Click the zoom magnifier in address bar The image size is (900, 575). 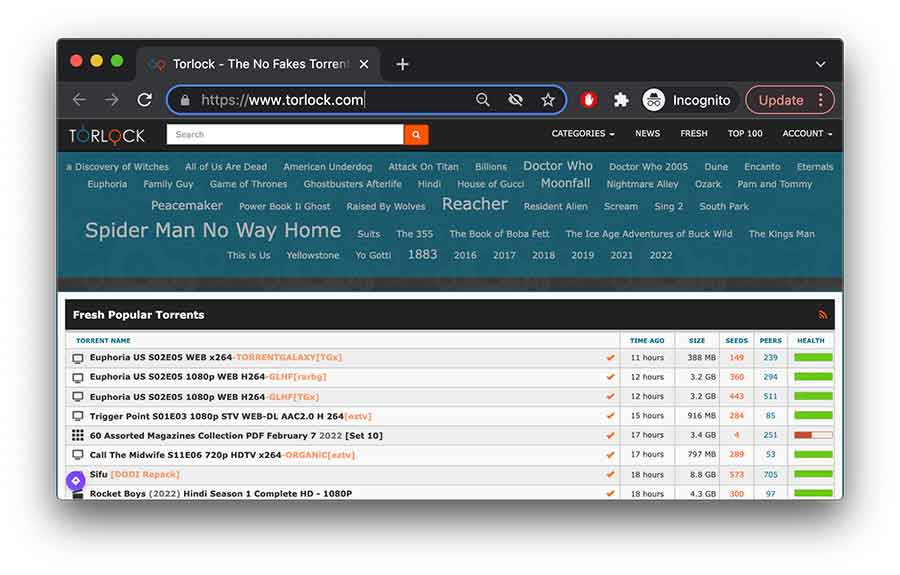tap(483, 100)
